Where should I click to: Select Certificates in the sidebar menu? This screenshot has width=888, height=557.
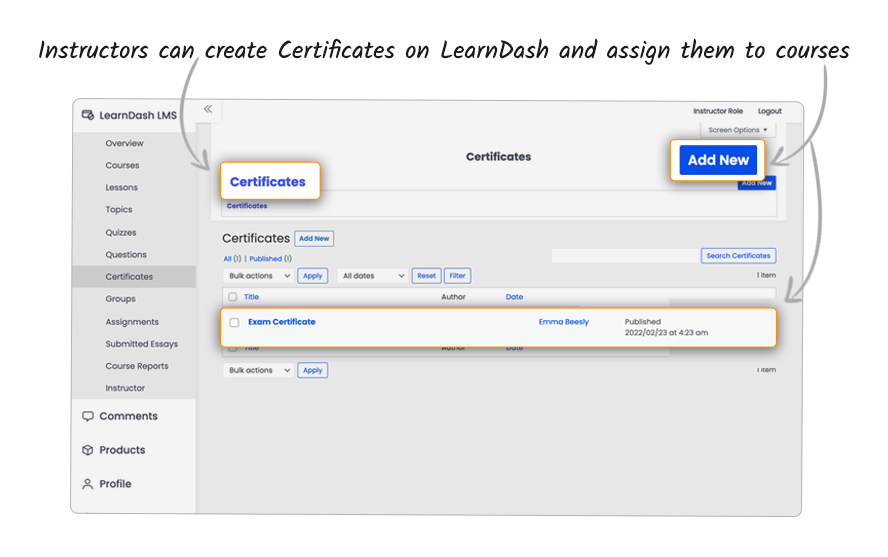[x=129, y=277]
